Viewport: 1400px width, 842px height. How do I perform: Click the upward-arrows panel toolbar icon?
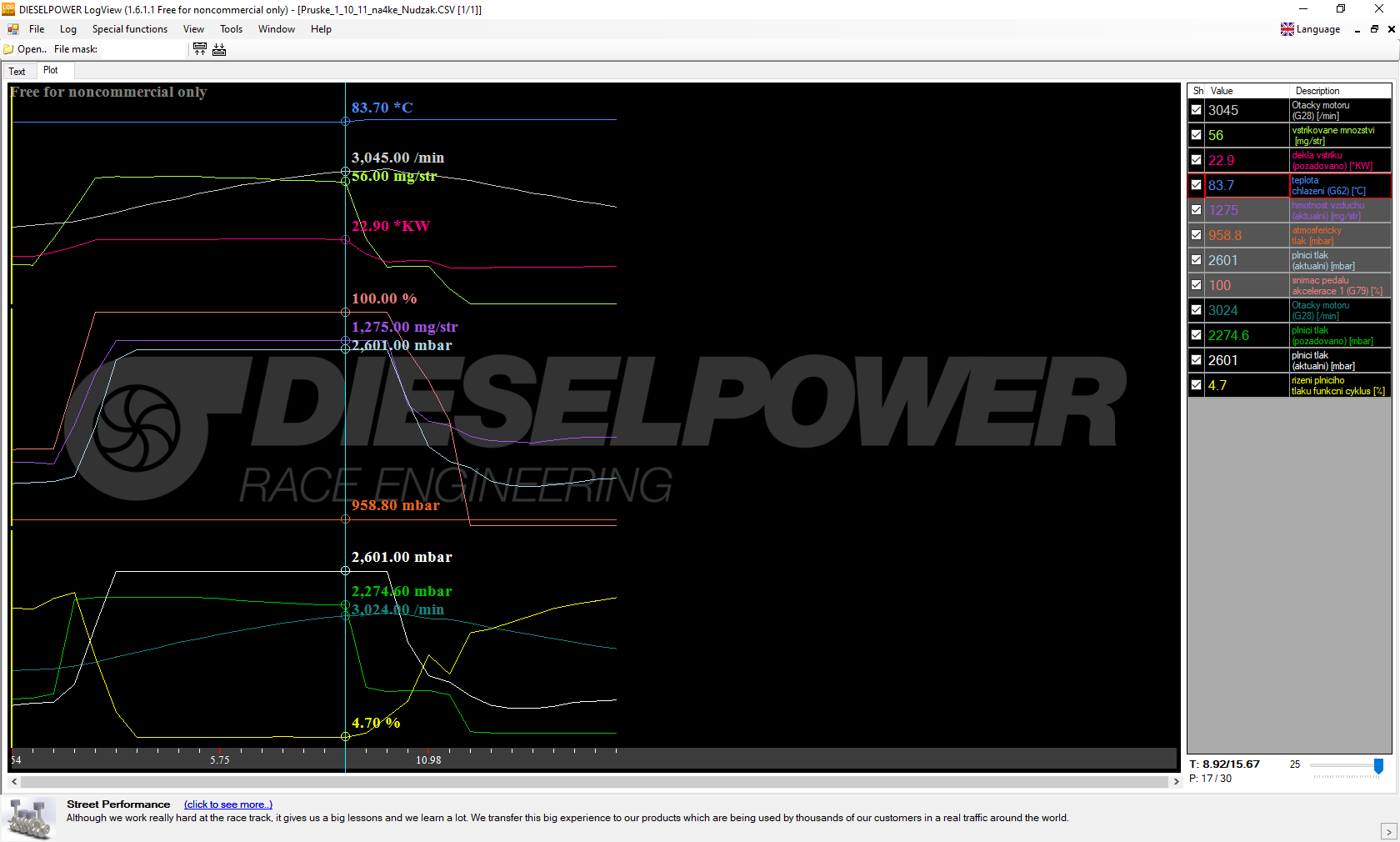click(200, 49)
